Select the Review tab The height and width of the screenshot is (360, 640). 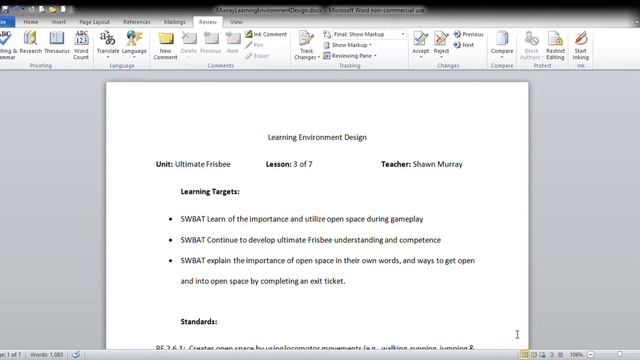tap(208, 22)
